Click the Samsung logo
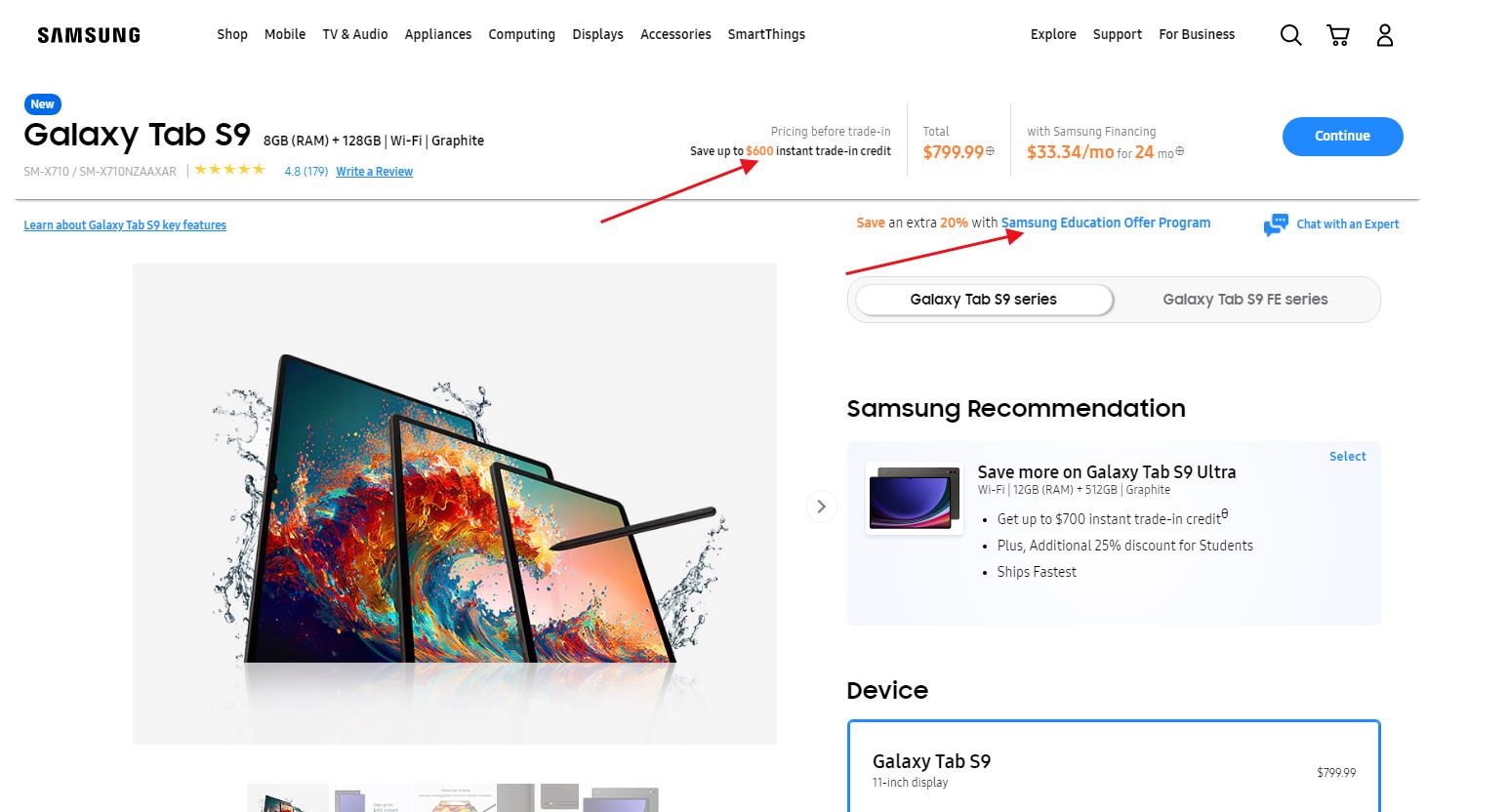This screenshot has width=1509, height=812. [89, 35]
